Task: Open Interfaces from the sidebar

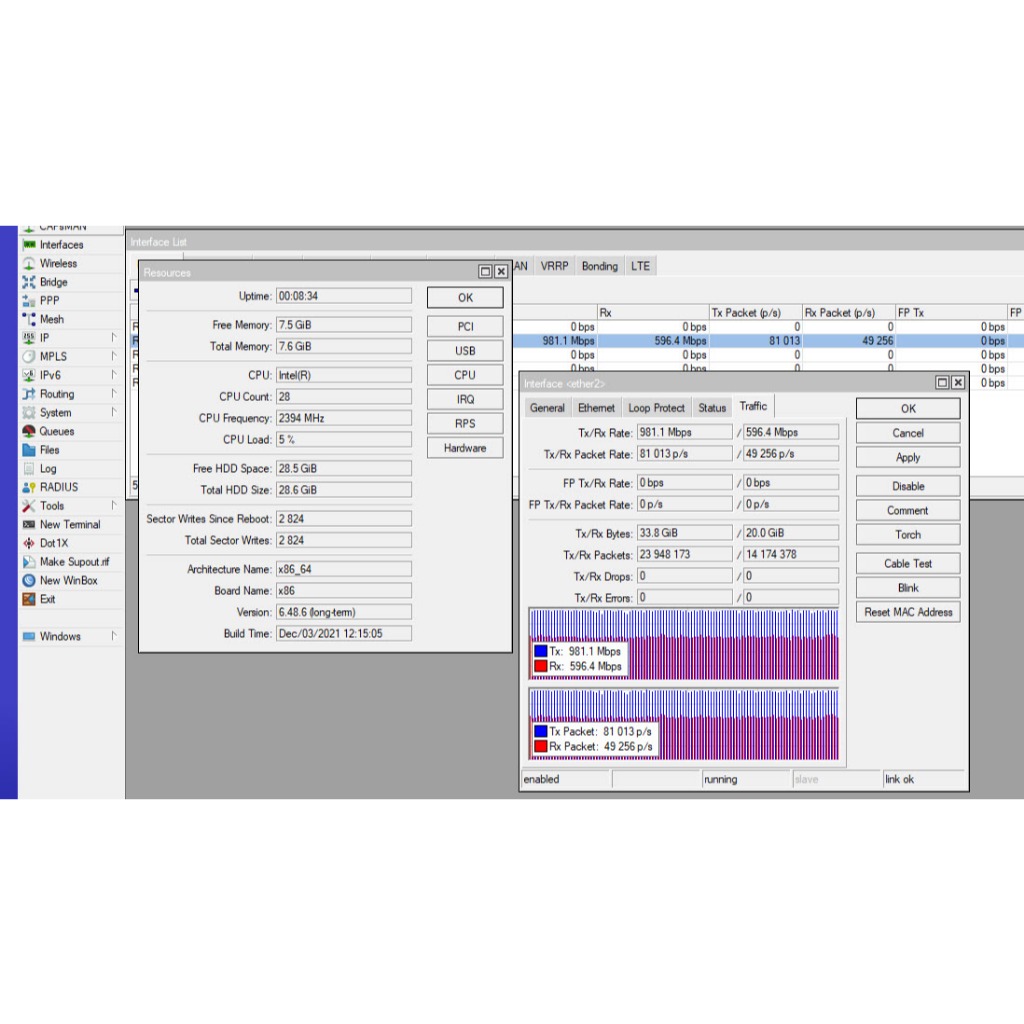Action: (x=60, y=245)
